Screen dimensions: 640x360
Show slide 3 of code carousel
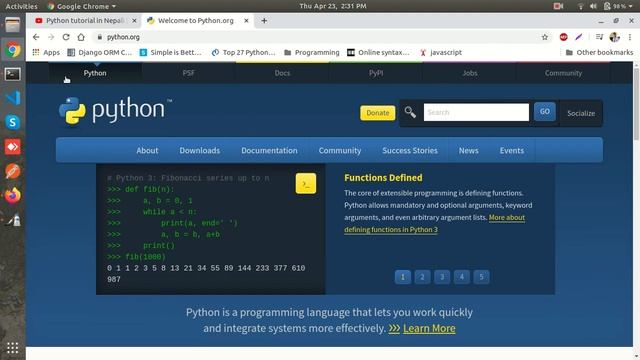442,277
